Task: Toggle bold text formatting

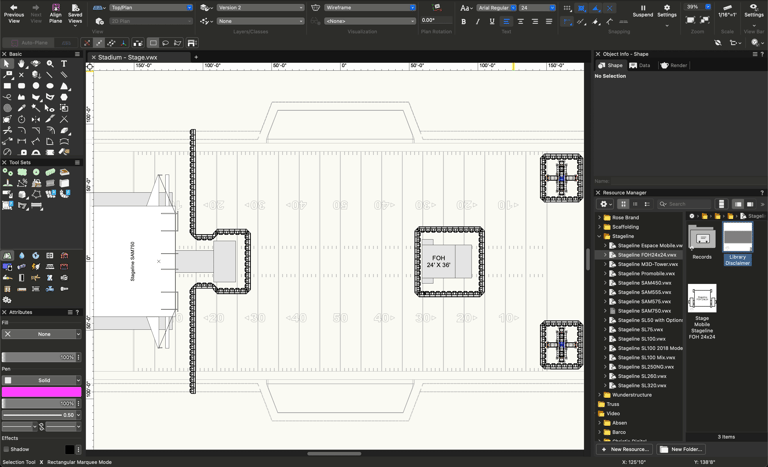Action: [463, 22]
